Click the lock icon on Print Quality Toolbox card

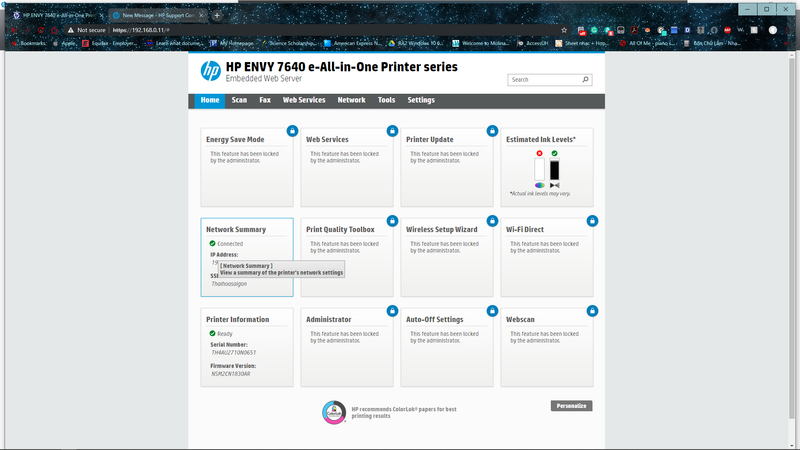click(392, 221)
